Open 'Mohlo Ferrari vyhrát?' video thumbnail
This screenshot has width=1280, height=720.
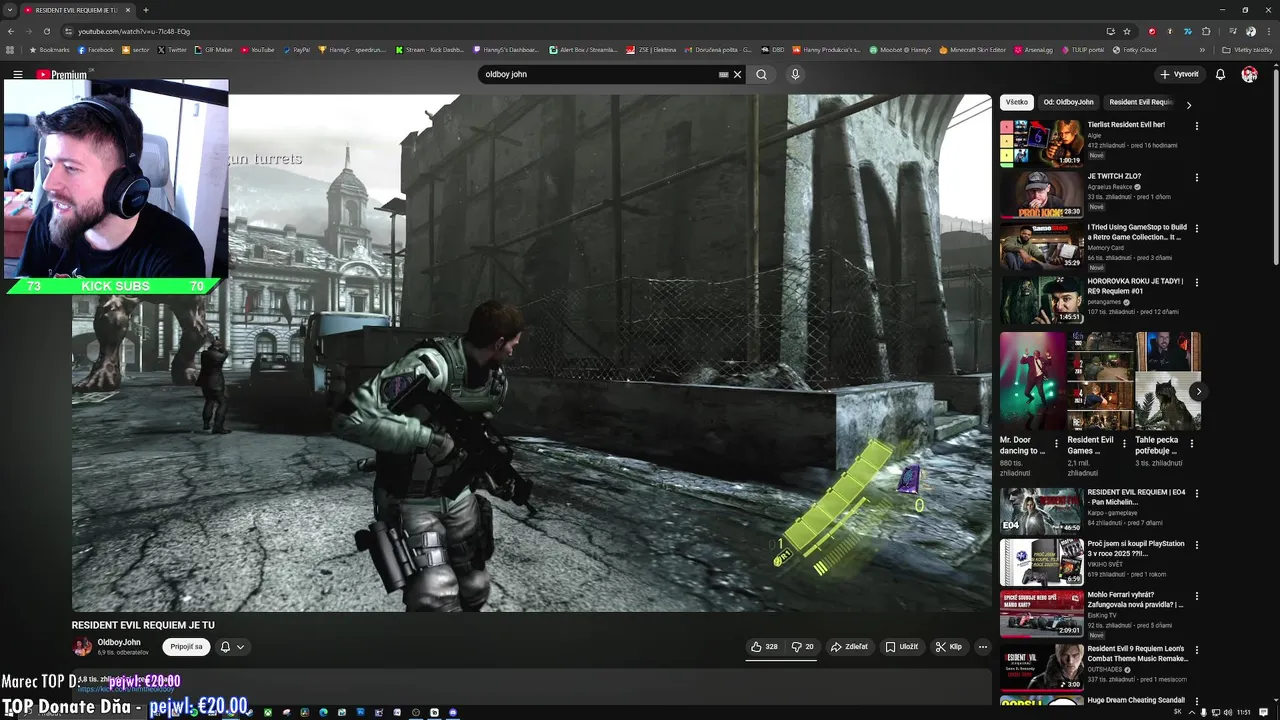click(1041, 613)
